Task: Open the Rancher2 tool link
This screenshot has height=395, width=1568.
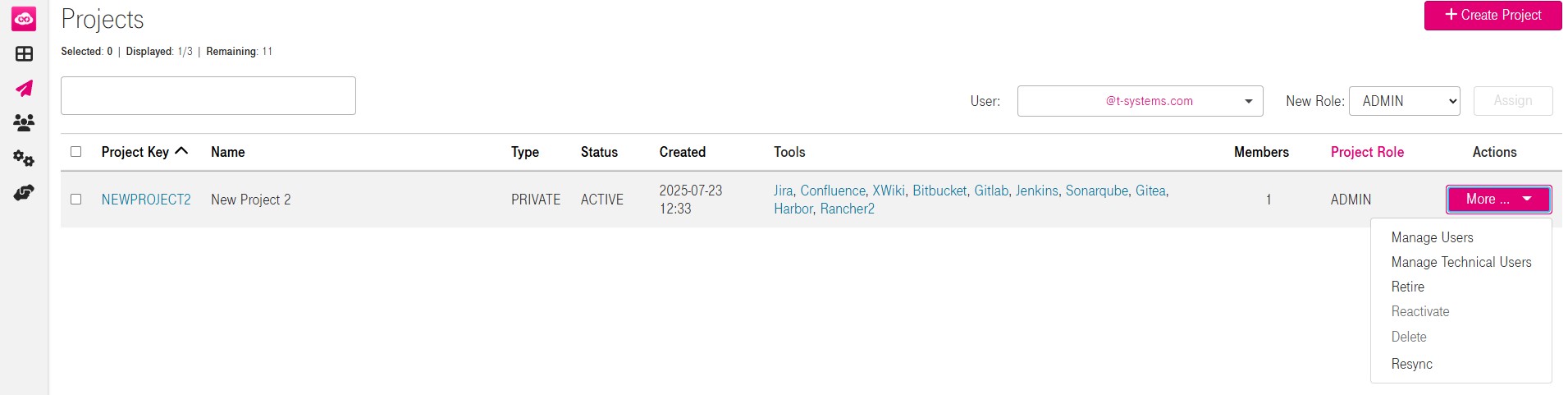Action: [x=847, y=209]
